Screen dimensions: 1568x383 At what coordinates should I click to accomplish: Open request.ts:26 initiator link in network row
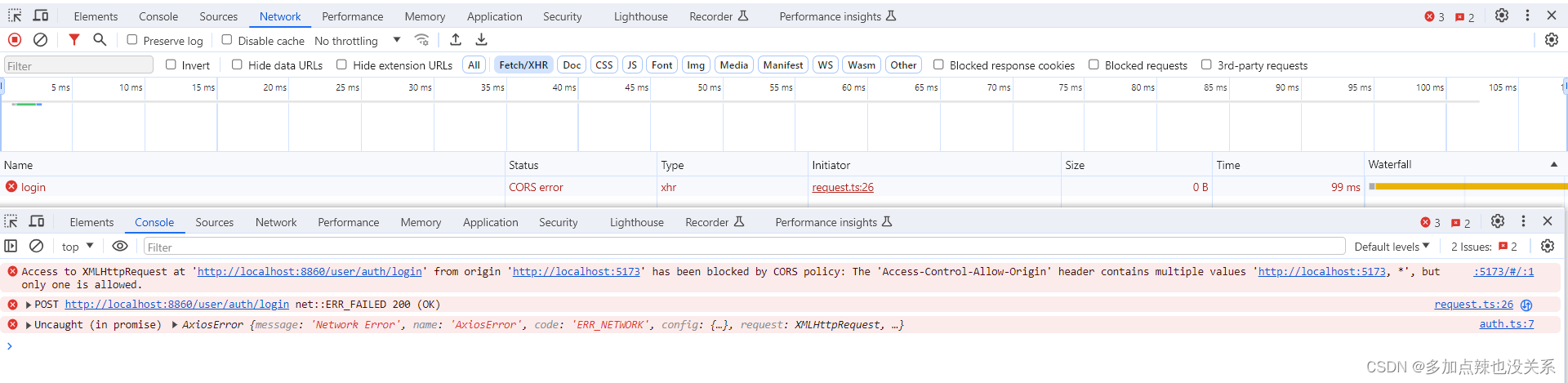coord(843,187)
